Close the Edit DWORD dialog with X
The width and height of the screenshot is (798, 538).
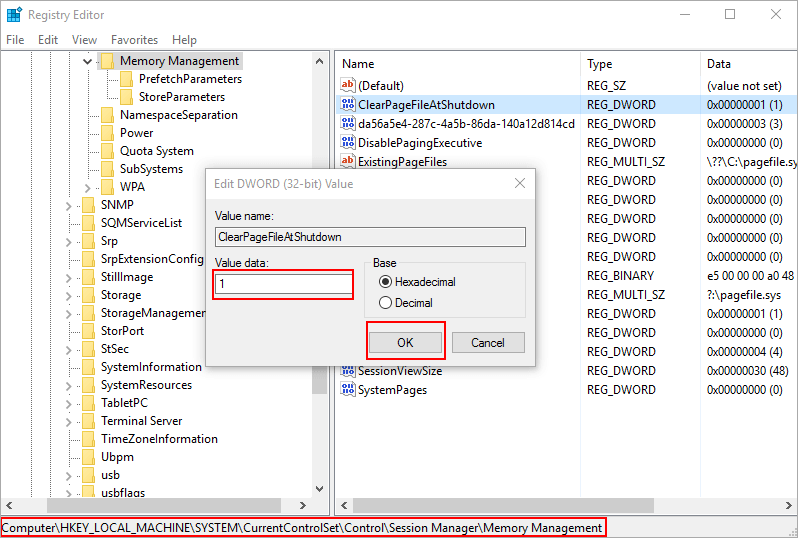[x=520, y=183]
